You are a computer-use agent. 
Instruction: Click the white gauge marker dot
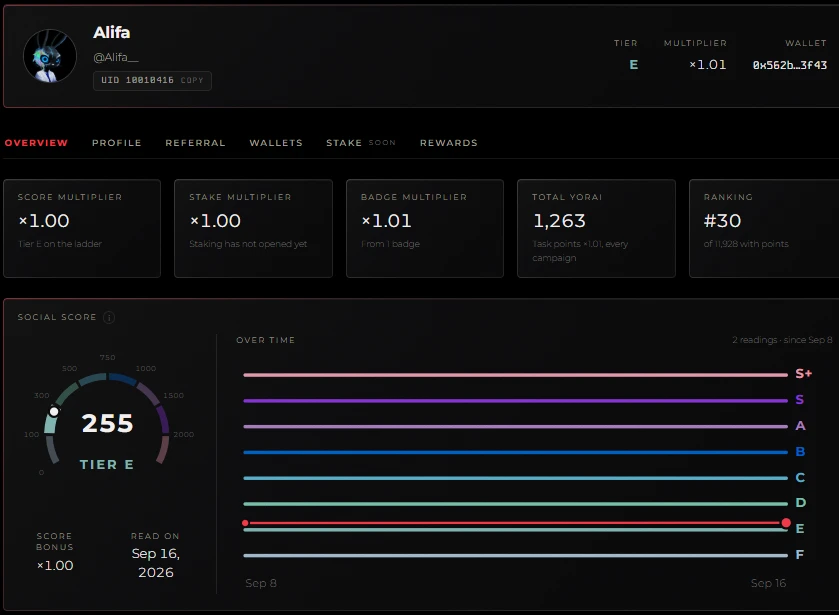pyautogui.click(x=54, y=412)
